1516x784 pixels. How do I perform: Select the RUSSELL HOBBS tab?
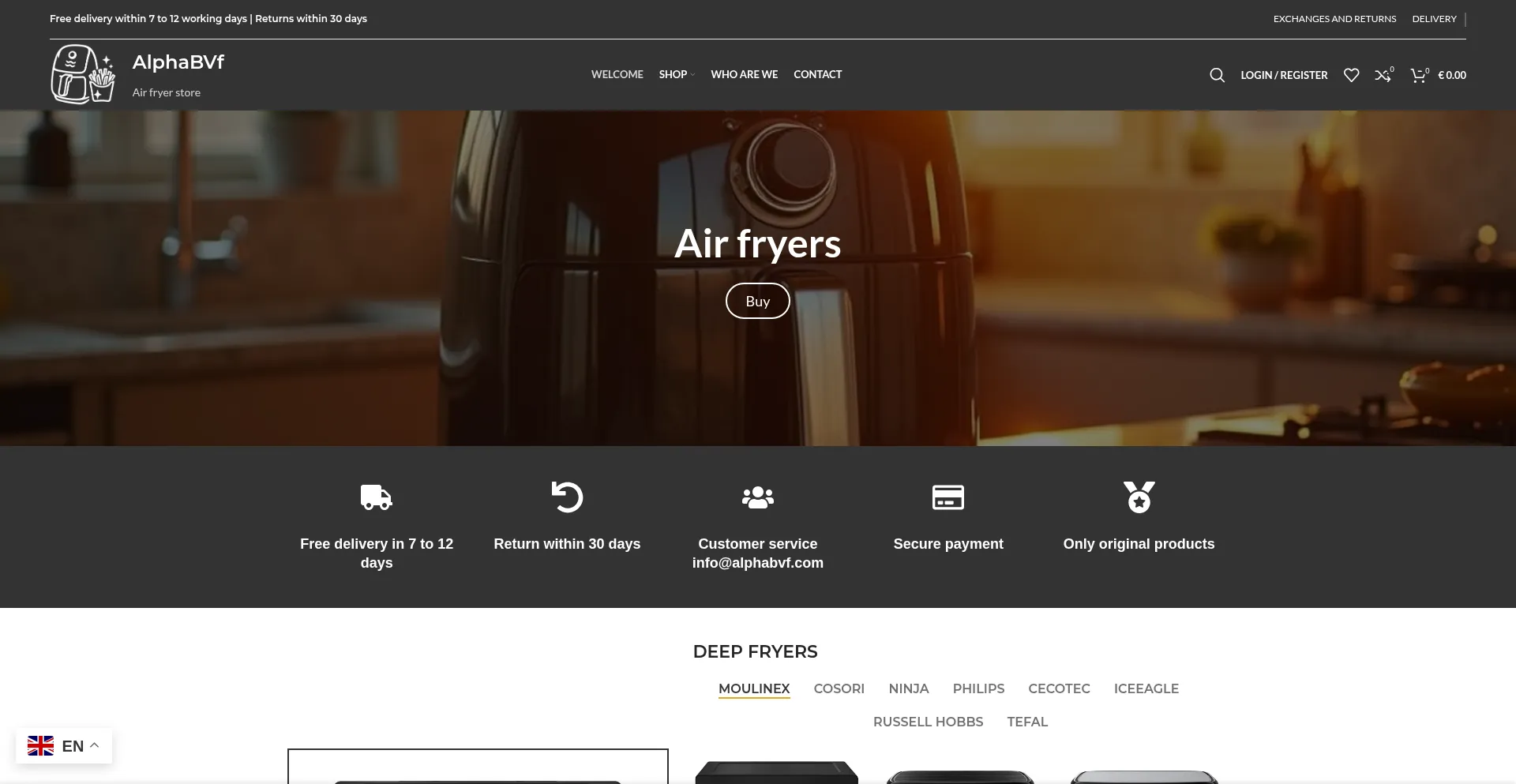coord(928,722)
